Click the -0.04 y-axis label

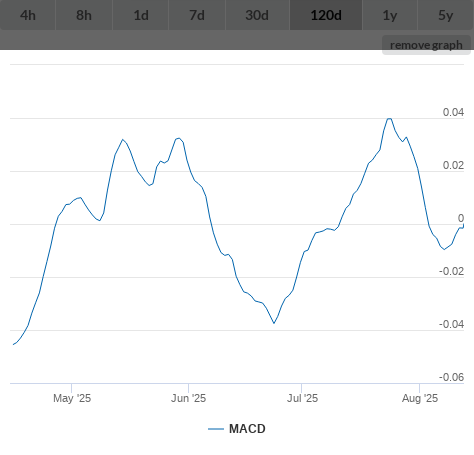pyautogui.click(x=451, y=324)
